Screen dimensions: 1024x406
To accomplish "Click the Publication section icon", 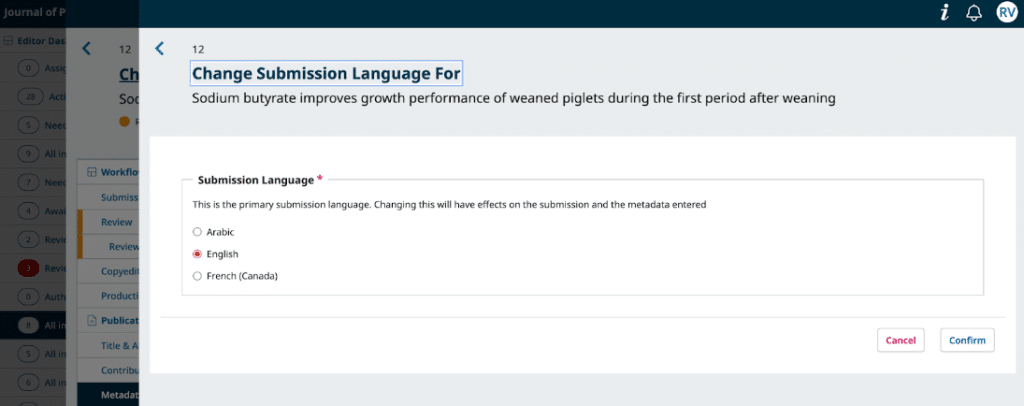I will point(92,321).
